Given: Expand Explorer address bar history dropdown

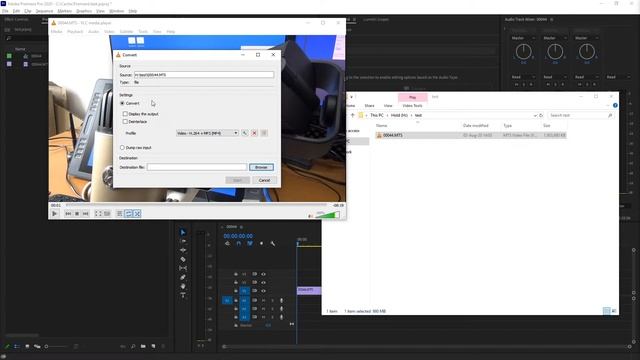Looking at the screenshot, I should 535,116.
